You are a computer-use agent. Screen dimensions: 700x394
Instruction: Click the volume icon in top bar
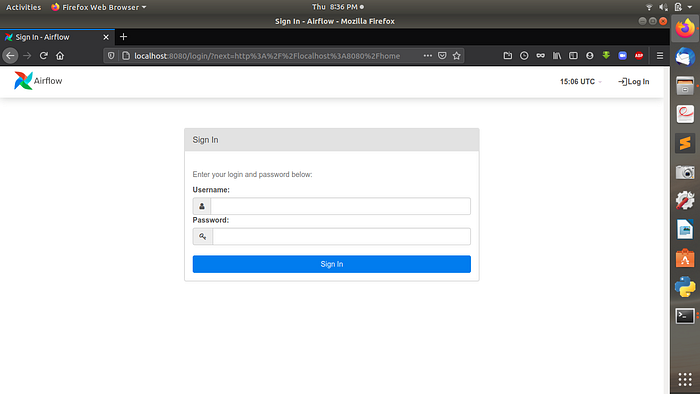pos(663,7)
